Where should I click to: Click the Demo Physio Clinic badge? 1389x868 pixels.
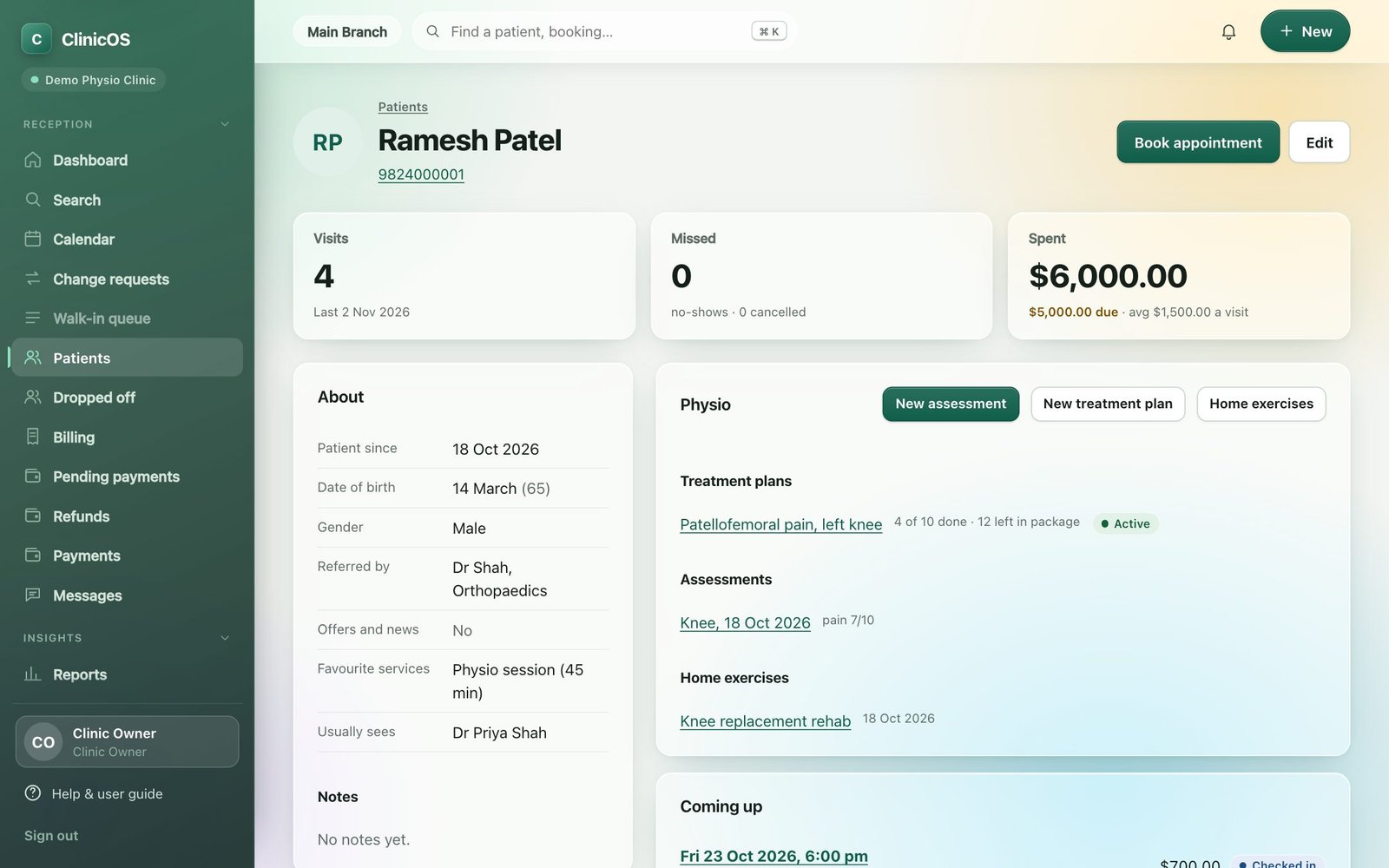[x=93, y=80]
